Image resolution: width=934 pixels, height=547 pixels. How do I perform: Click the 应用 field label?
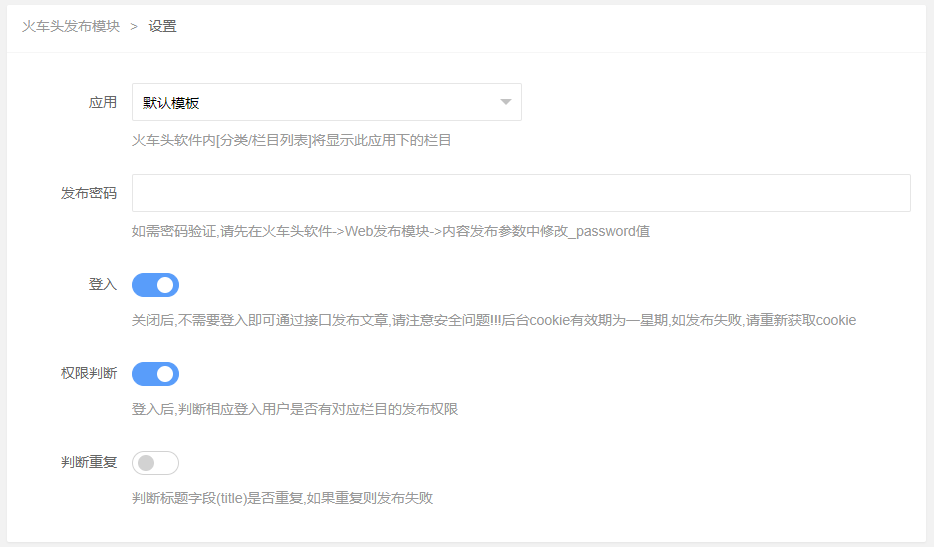point(103,102)
